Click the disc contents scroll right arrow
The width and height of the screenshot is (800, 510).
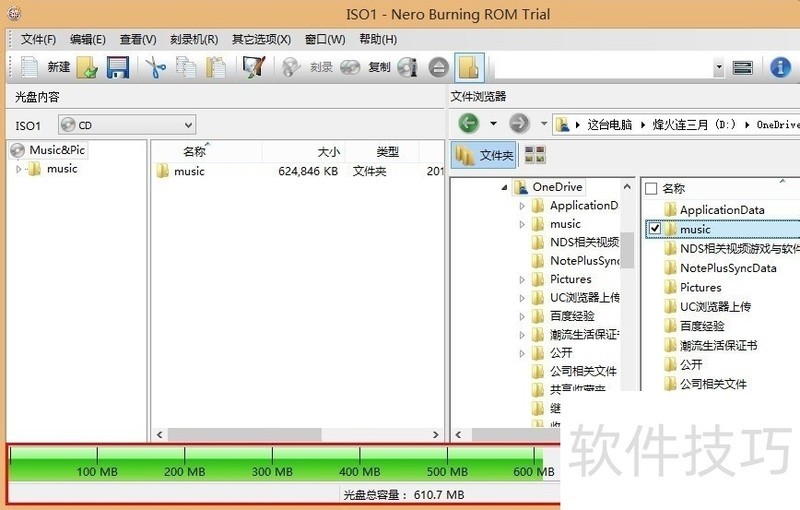[x=435, y=435]
